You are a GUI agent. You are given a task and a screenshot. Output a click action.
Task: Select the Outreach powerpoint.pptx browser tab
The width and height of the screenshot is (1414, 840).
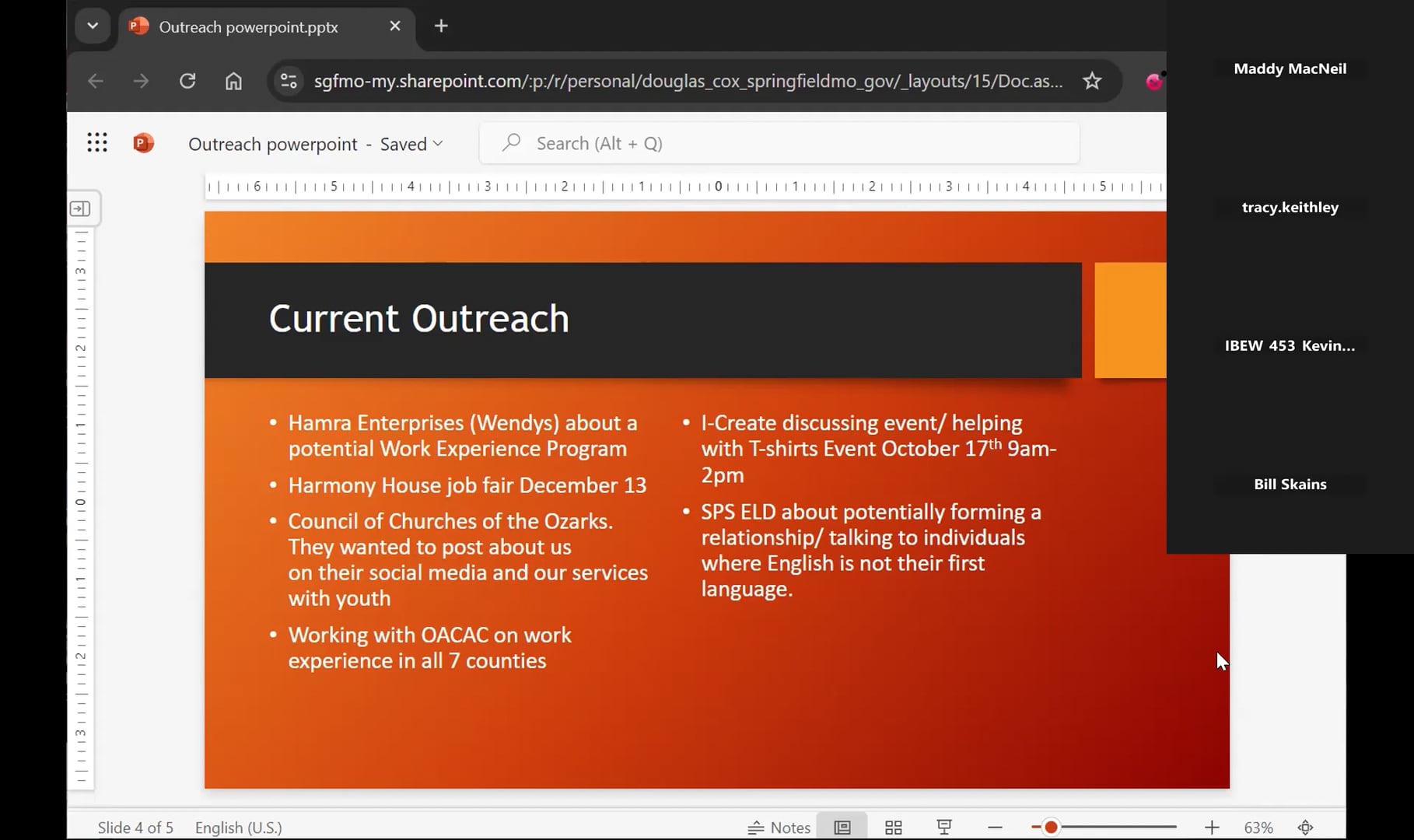[249, 27]
